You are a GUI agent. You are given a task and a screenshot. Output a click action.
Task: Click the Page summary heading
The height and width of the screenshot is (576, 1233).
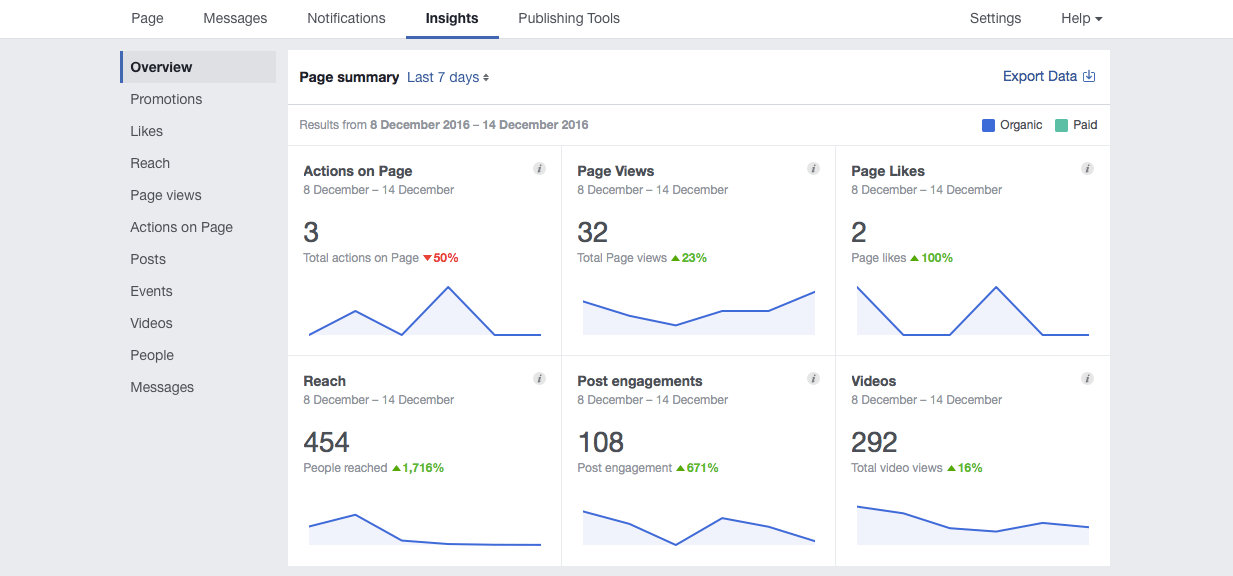pyautogui.click(x=349, y=77)
